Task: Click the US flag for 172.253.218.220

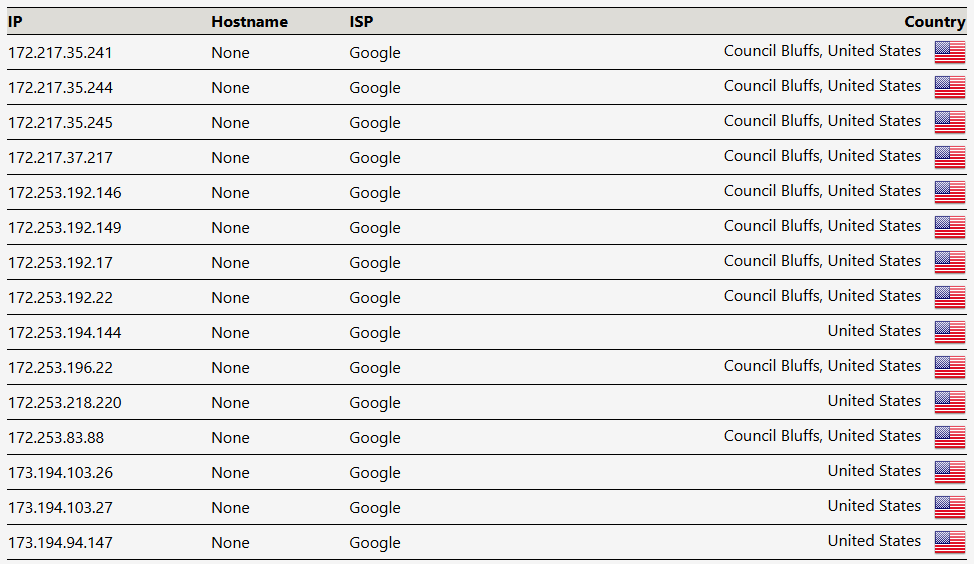Action: pyautogui.click(x=949, y=402)
